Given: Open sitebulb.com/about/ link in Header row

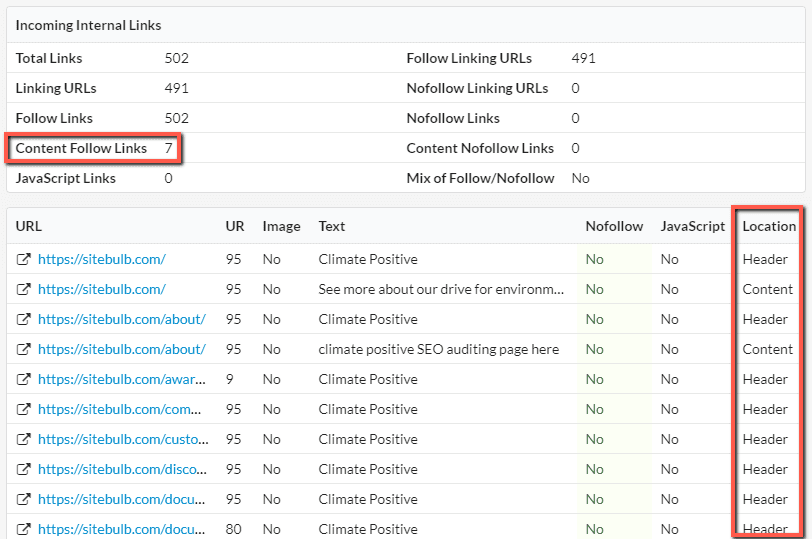Looking at the screenshot, I should 122,319.
